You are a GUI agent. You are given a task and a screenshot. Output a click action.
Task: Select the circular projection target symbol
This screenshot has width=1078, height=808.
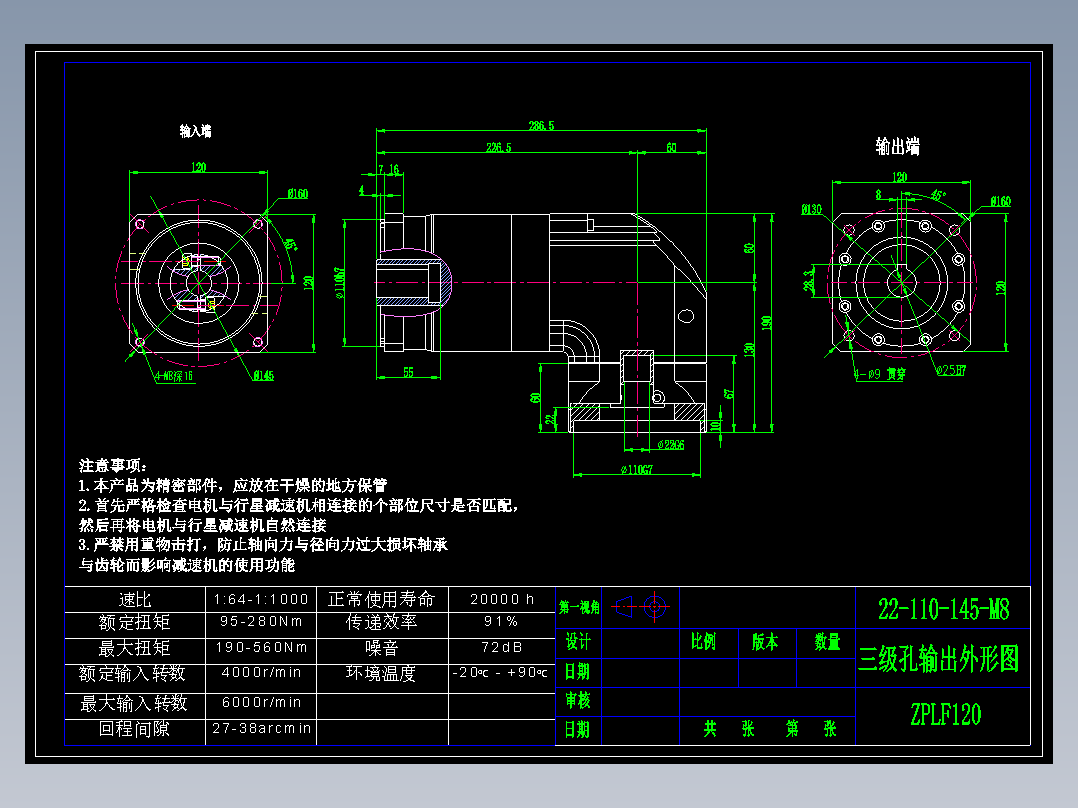pyautogui.click(x=654, y=606)
